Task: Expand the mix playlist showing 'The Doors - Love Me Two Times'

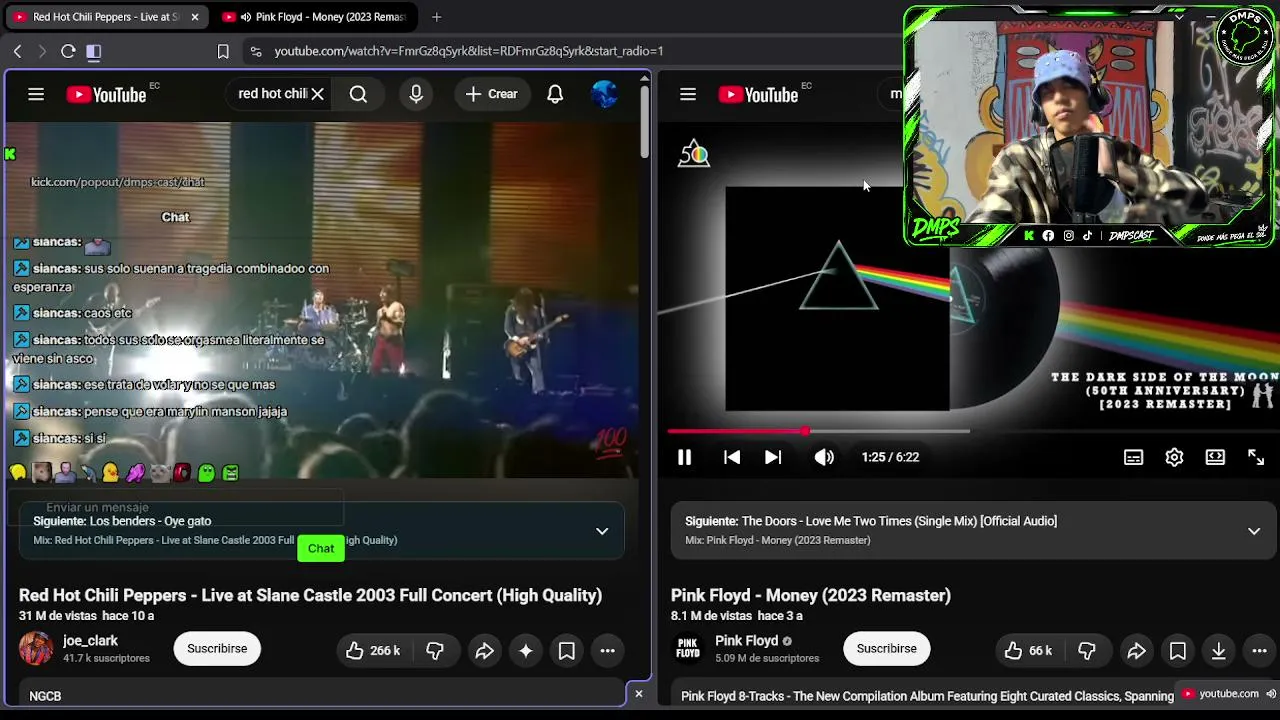Action: pyautogui.click(x=1254, y=531)
